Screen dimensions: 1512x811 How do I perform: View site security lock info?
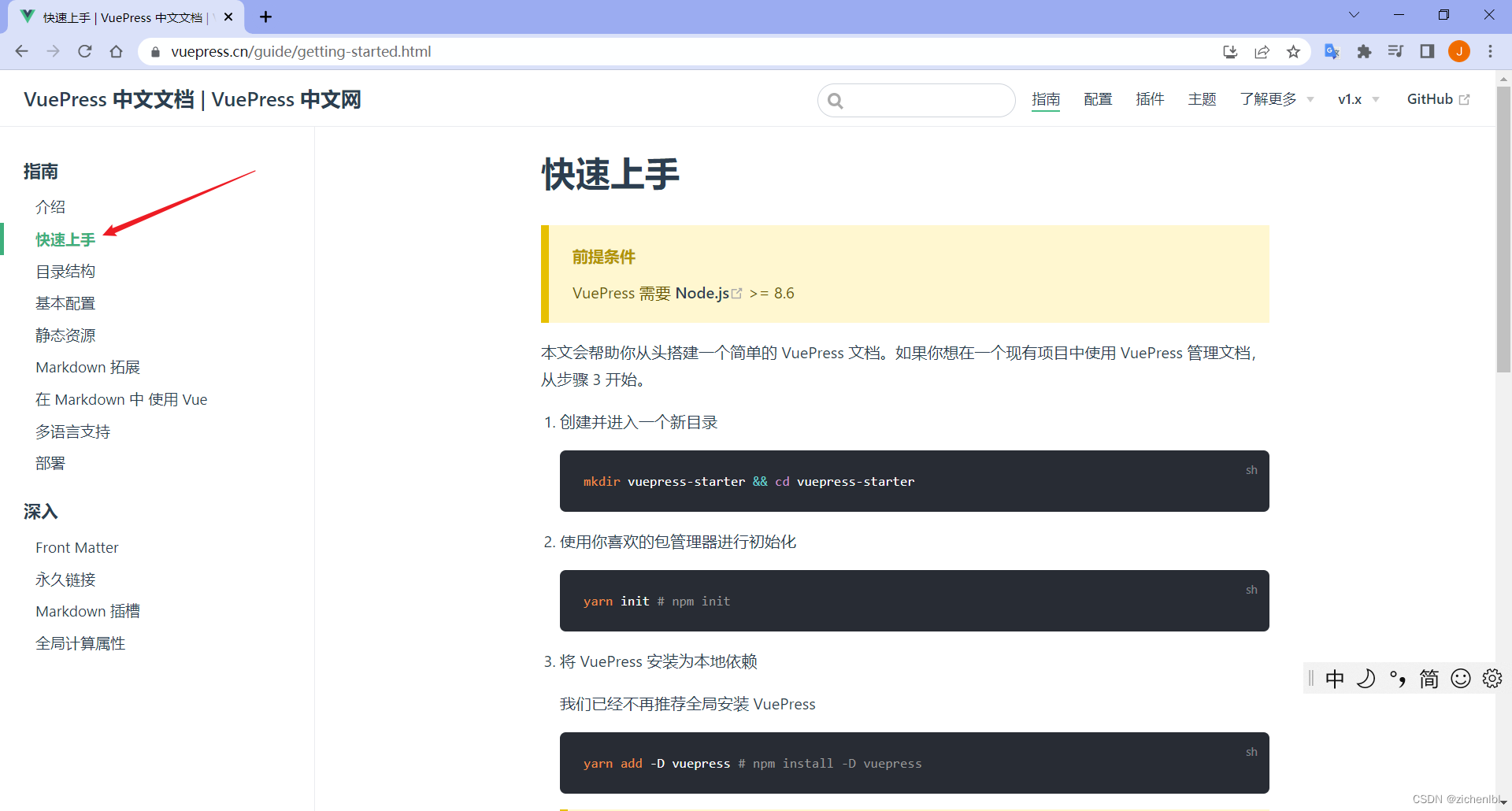coord(155,52)
